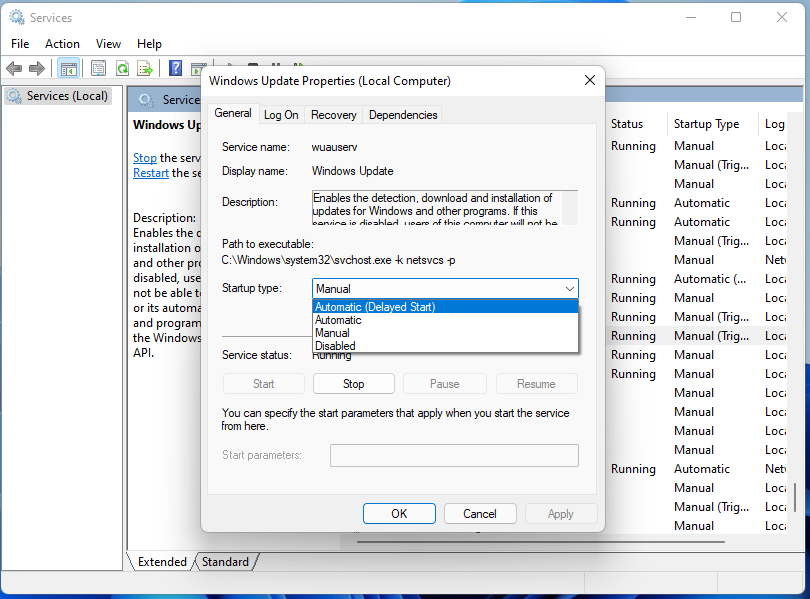Choose the Disabled startup option
The image size is (810, 599).
click(x=445, y=346)
